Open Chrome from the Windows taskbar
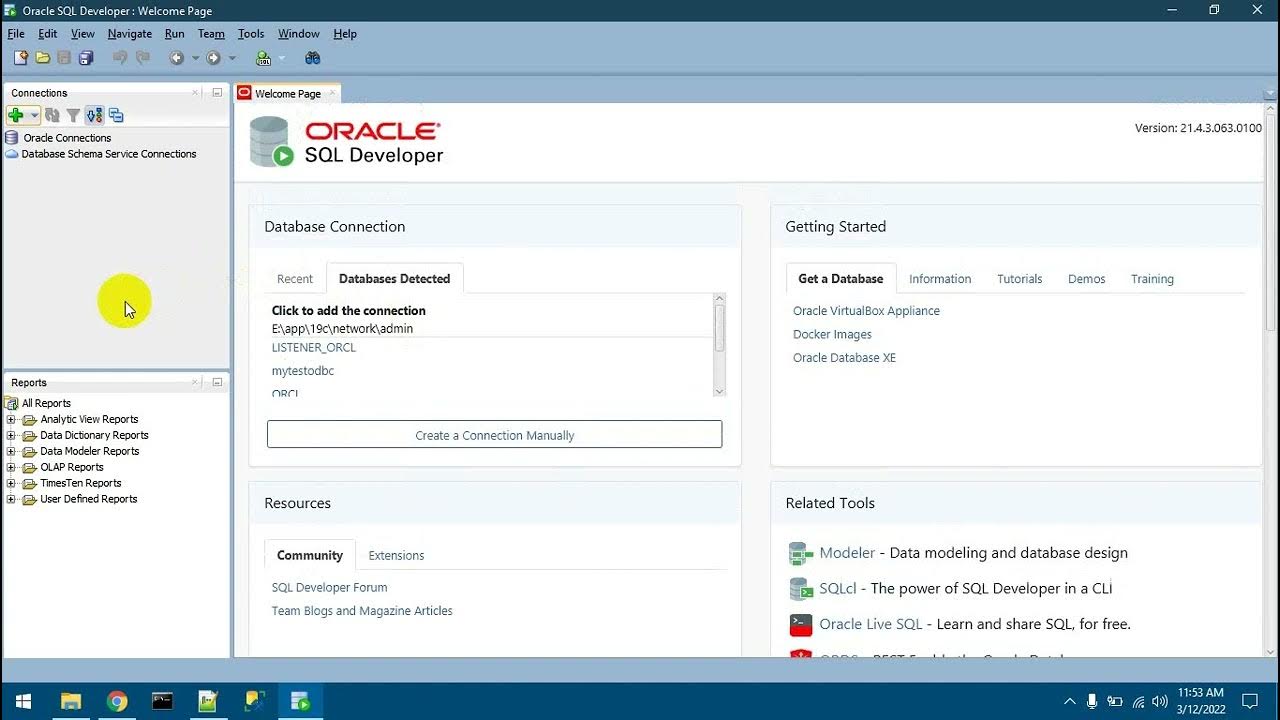 tap(117, 701)
